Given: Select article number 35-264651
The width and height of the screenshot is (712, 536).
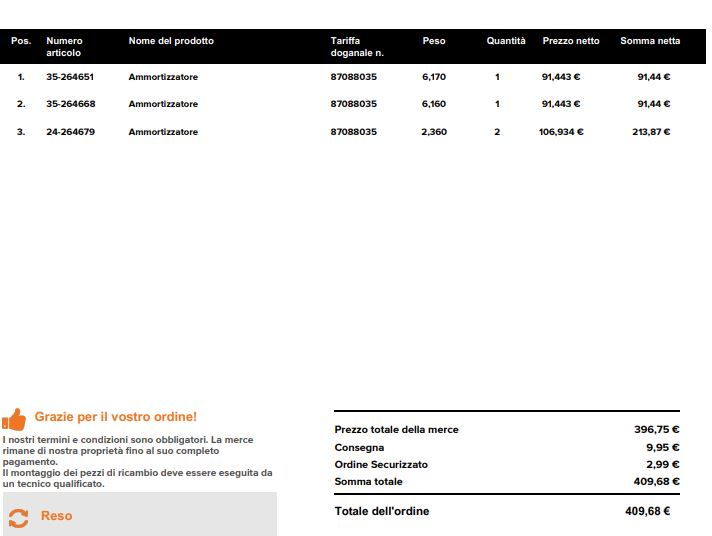Looking at the screenshot, I should pyautogui.click(x=70, y=77).
